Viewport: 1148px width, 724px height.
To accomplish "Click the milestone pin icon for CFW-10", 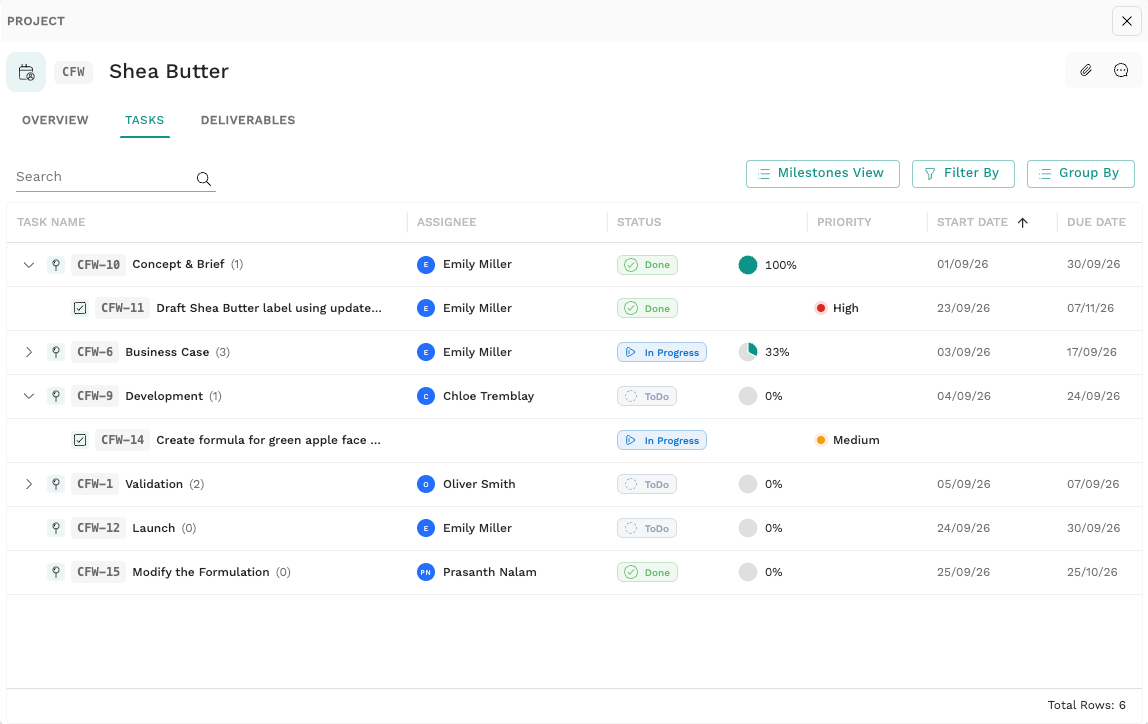I will point(56,264).
